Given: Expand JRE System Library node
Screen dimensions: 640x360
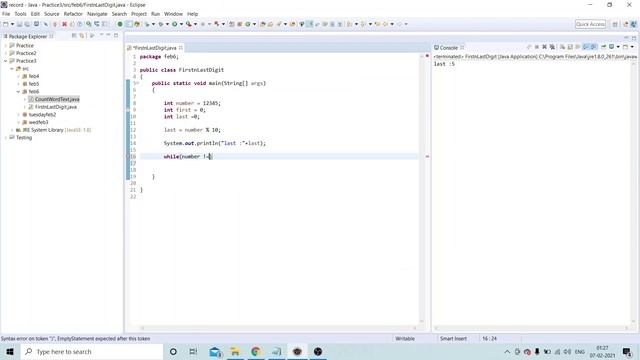Looking at the screenshot, I should pyautogui.click(x=12, y=130).
